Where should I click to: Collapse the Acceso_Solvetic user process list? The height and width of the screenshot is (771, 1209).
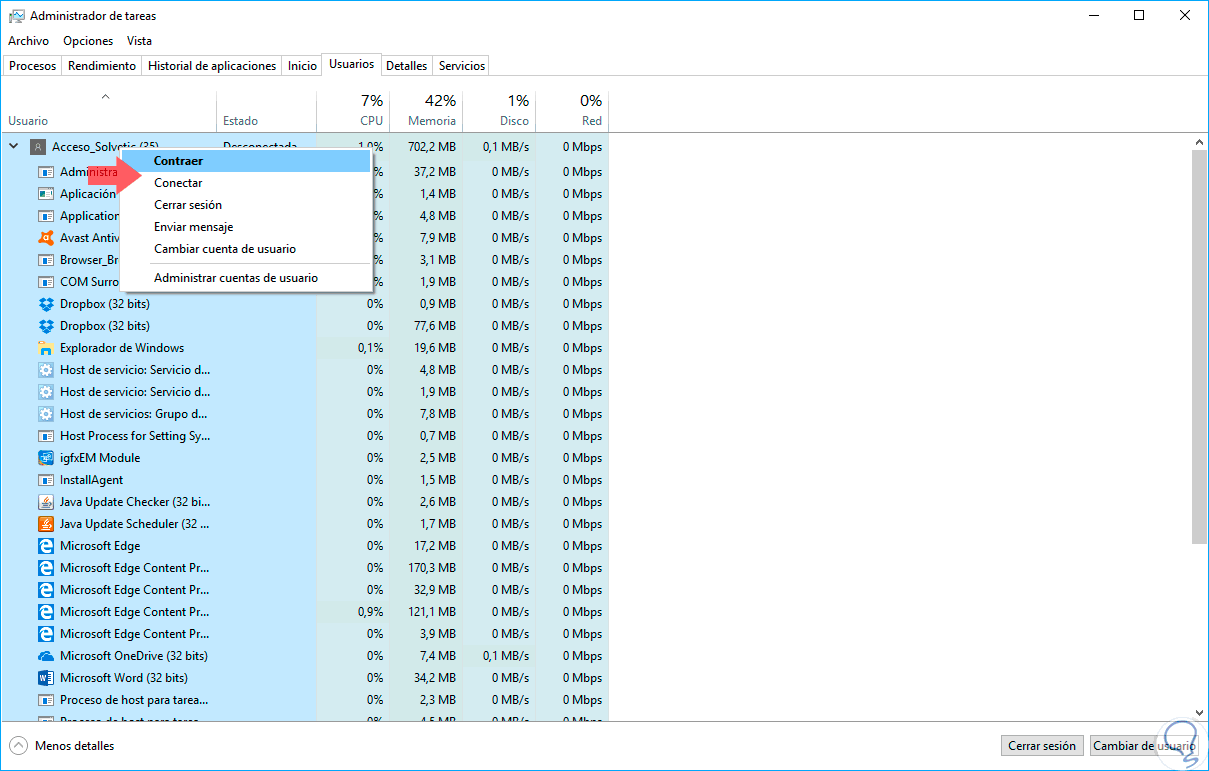tap(14, 146)
